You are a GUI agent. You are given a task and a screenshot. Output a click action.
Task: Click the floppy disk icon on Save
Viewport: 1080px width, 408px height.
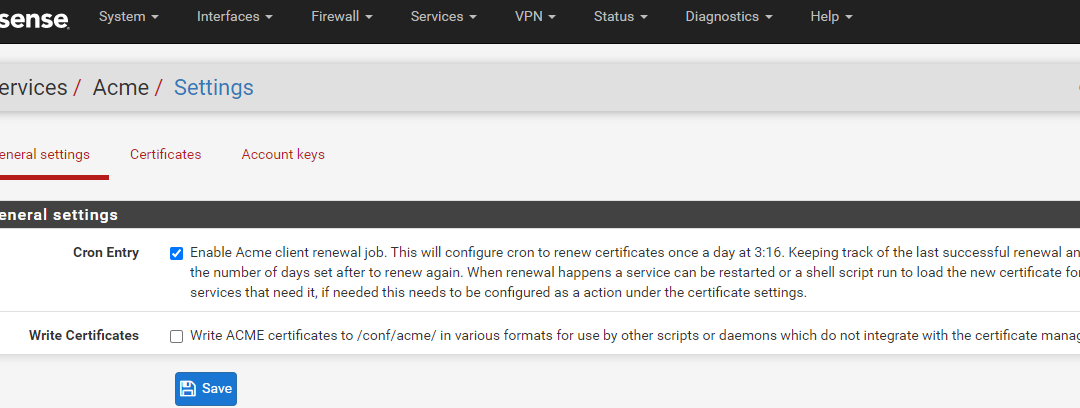pyautogui.click(x=187, y=389)
